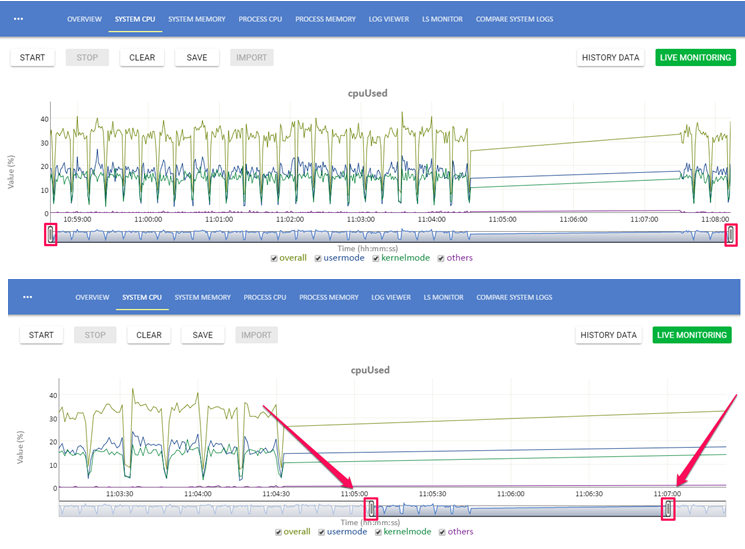Click the lower cpuUsed chart title
Viewport: 745px width, 549px height.
tap(370, 370)
